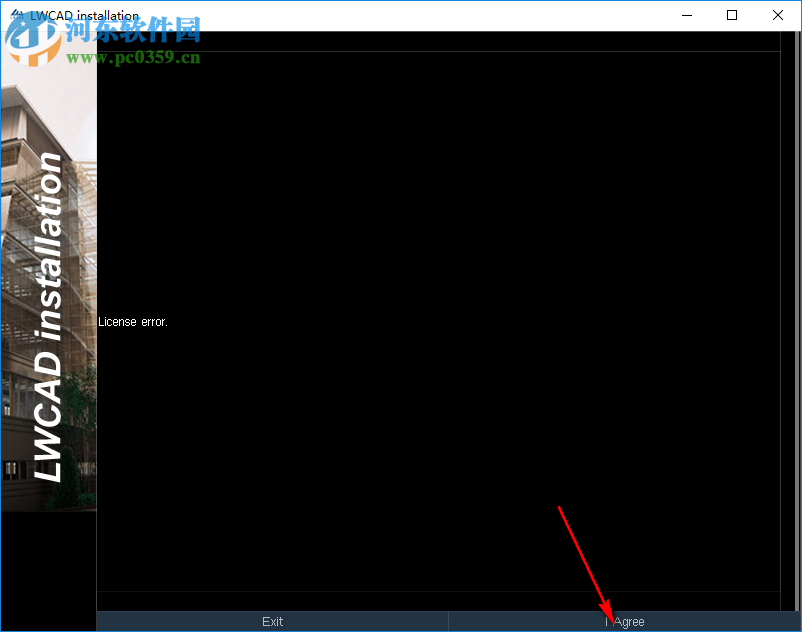
Task: Close the LWCAD installation window
Action: point(777,15)
